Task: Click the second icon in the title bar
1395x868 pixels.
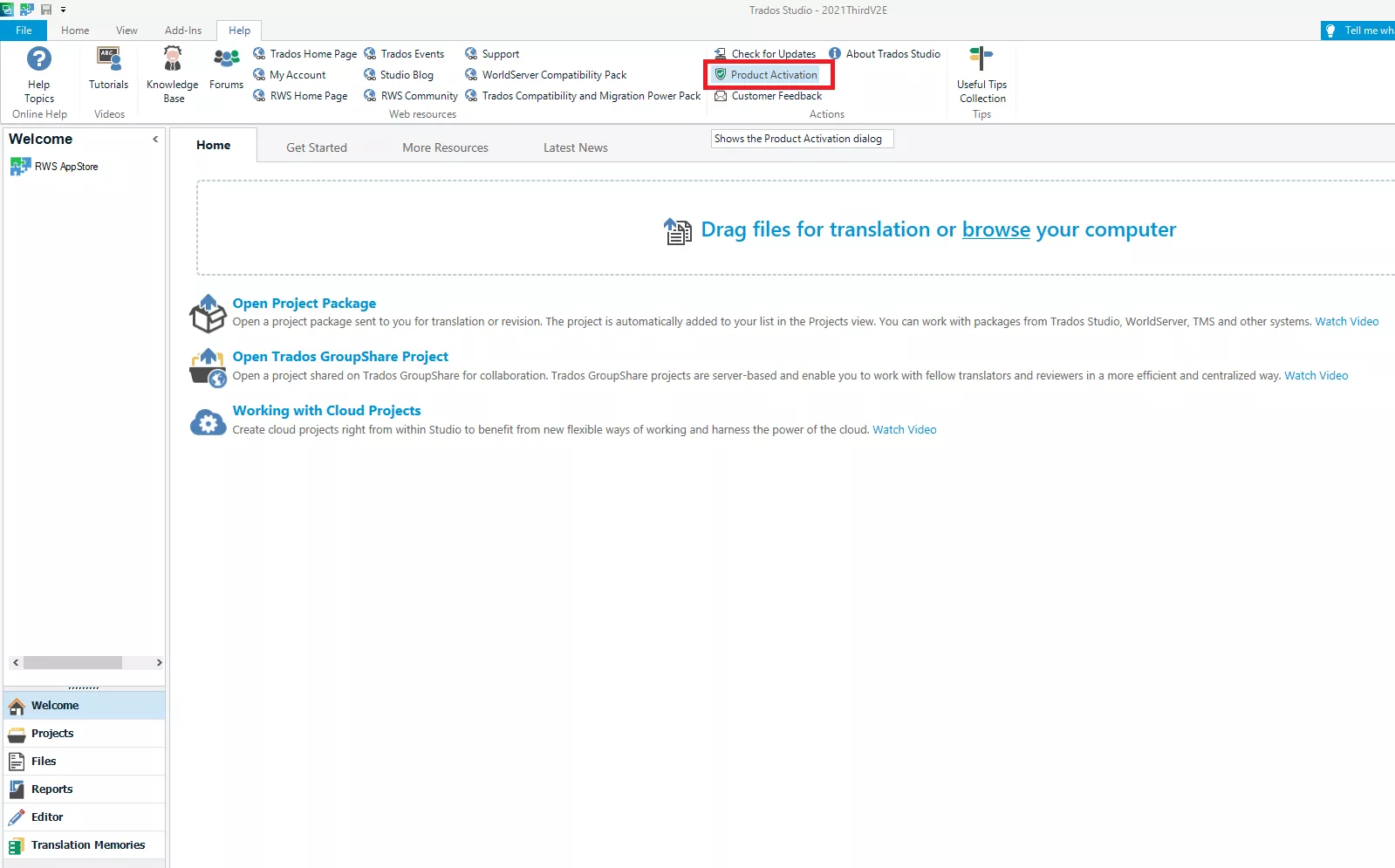Action: click(x=26, y=10)
